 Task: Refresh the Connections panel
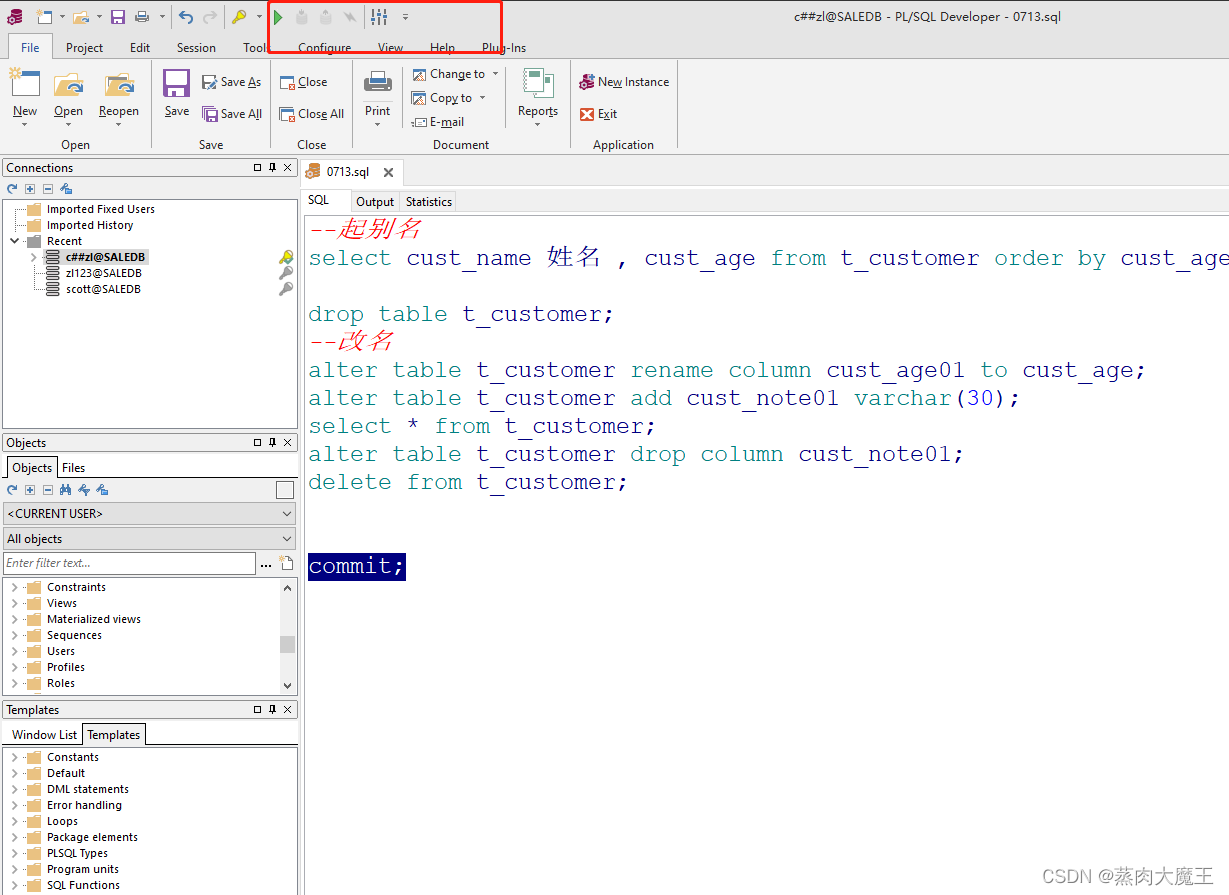coord(12,188)
